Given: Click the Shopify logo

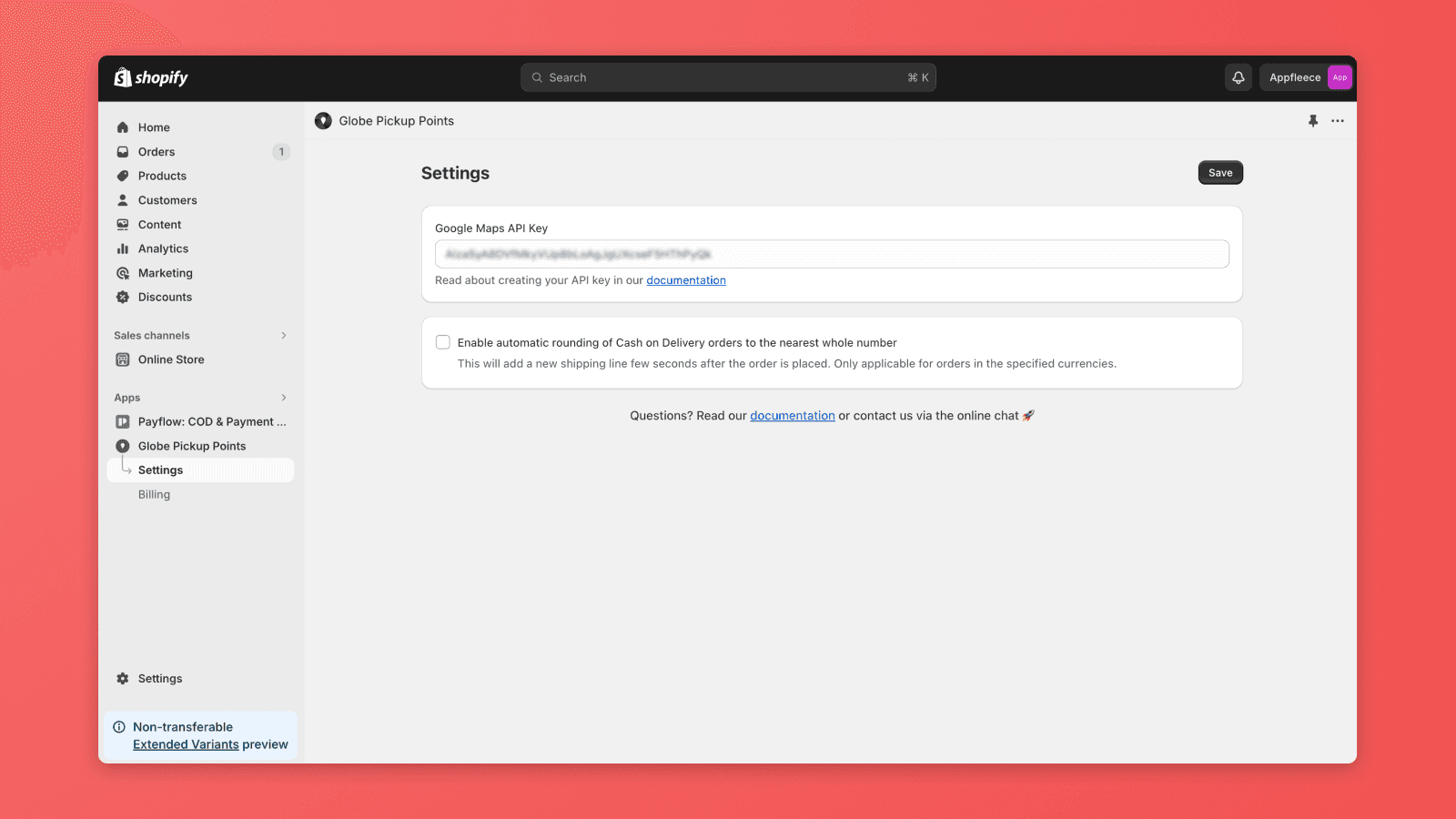Looking at the screenshot, I should (x=151, y=77).
